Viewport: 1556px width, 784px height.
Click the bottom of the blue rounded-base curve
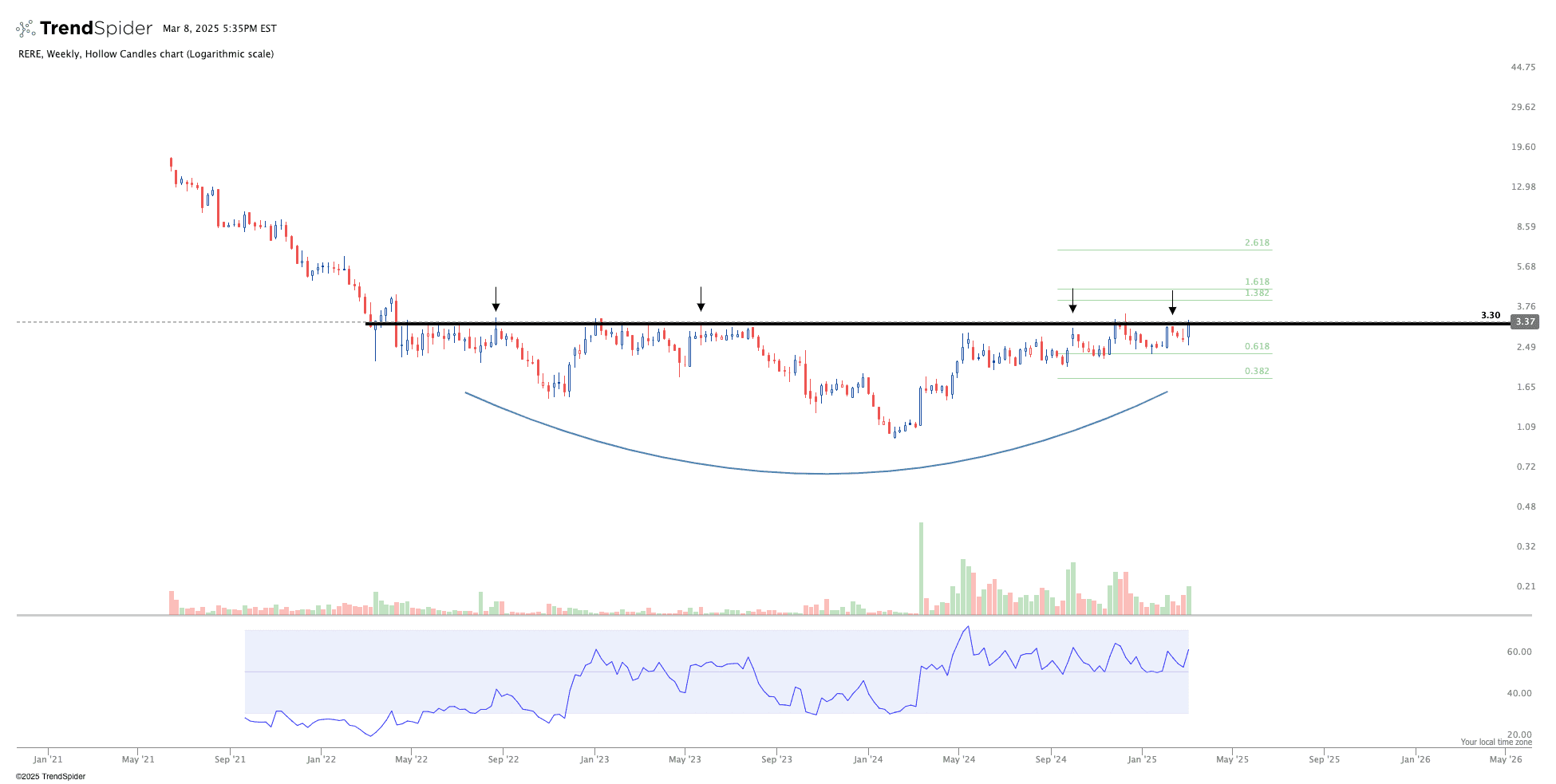coord(826,474)
